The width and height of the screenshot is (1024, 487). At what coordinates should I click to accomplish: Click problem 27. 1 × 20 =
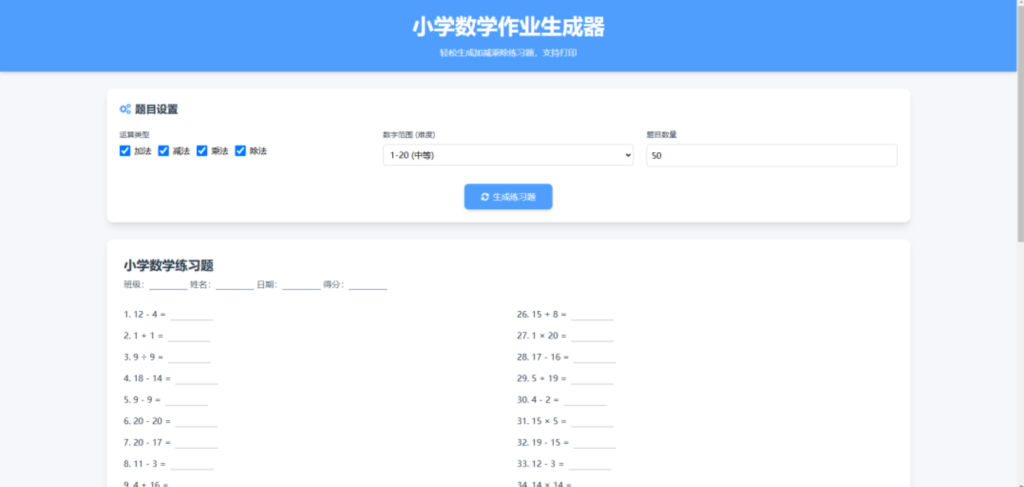tap(542, 336)
